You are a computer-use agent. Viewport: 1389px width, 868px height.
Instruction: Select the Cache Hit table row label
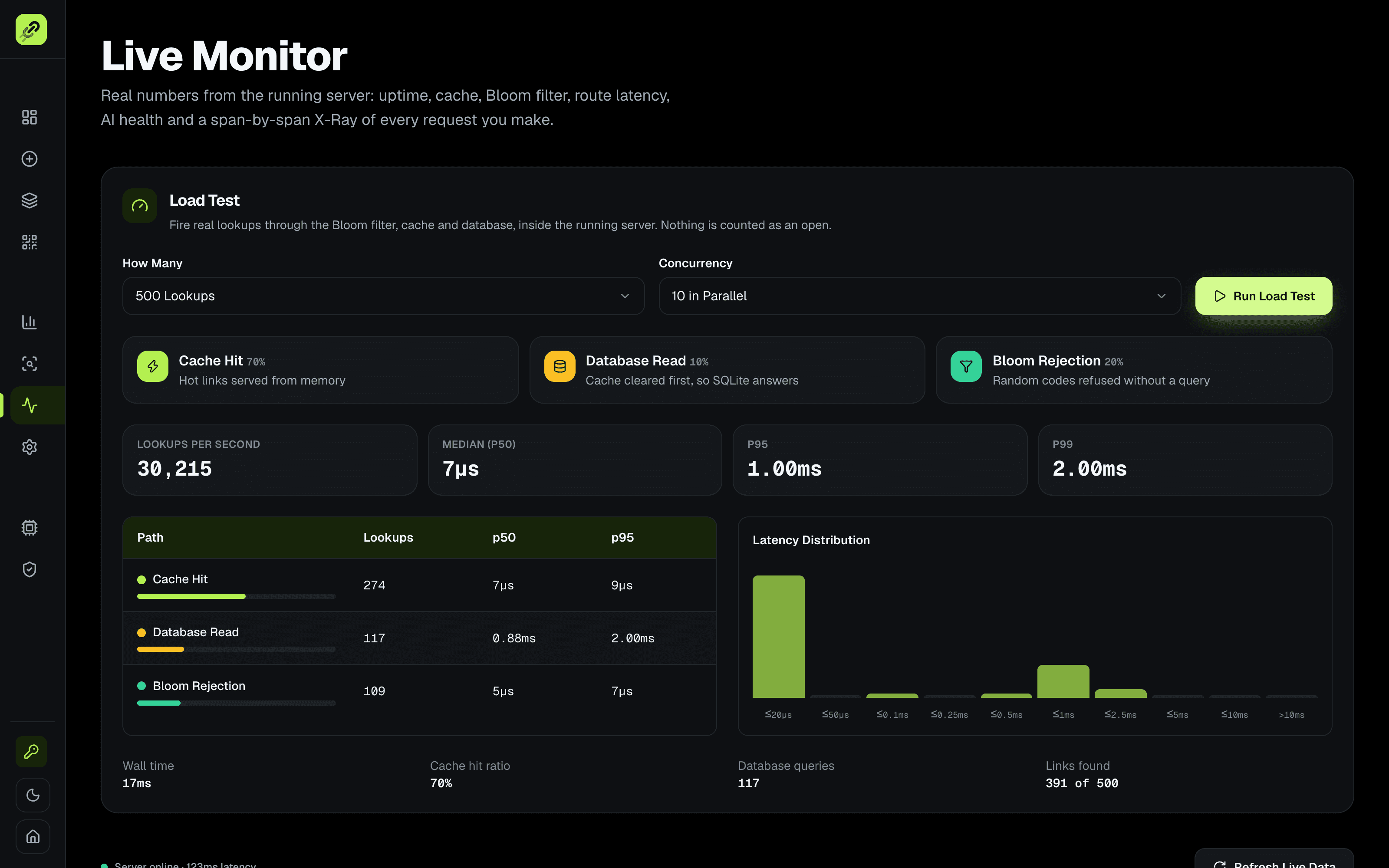(x=180, y=579)
